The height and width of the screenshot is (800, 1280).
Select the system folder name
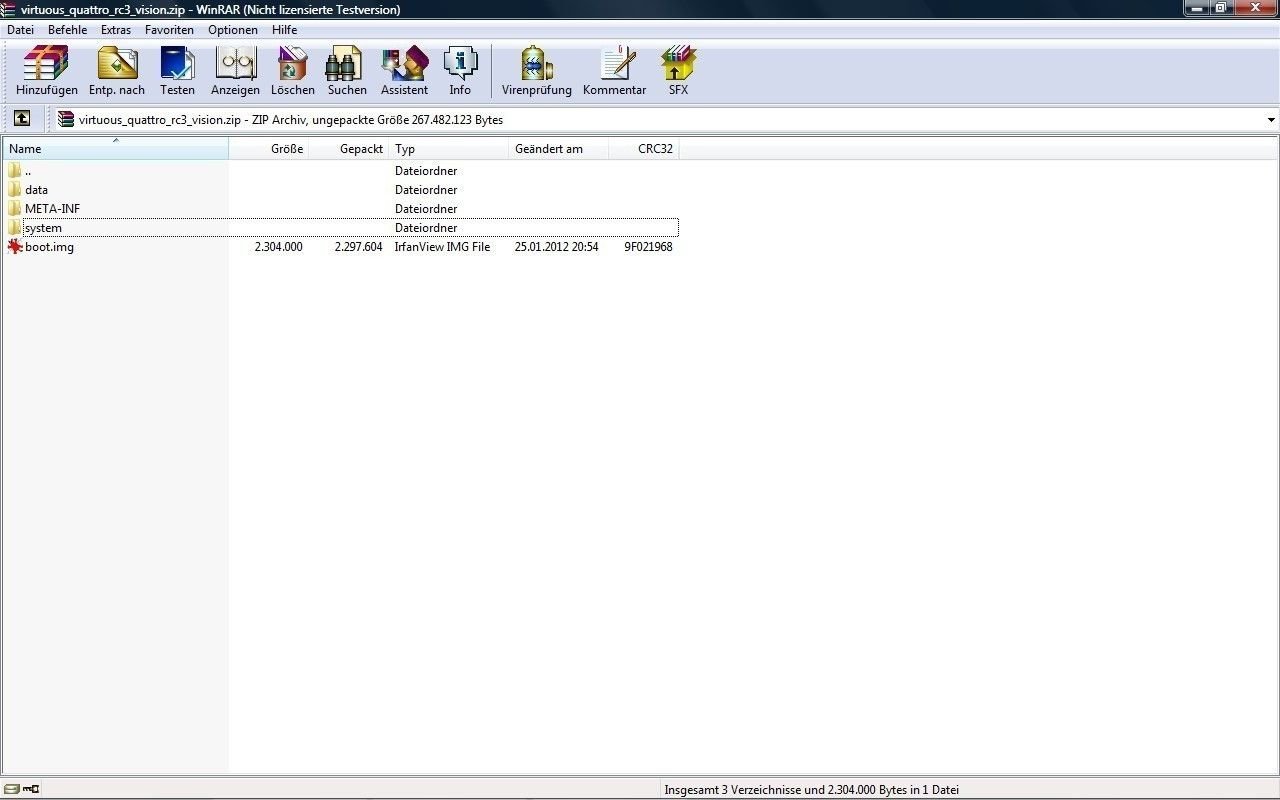(43, 228)
